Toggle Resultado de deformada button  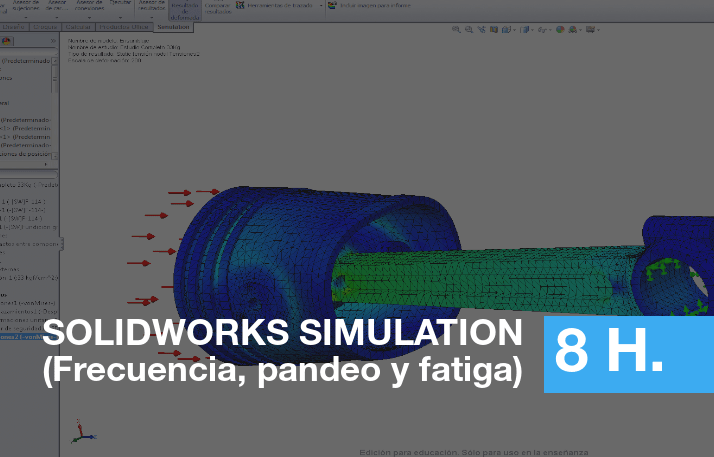[185, 10]
